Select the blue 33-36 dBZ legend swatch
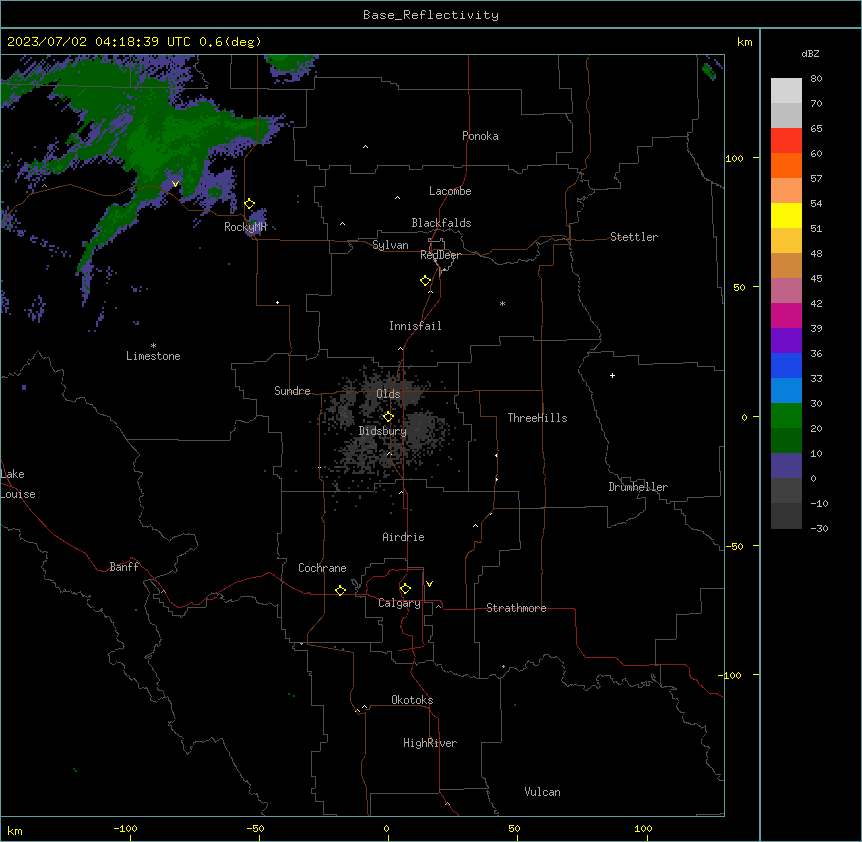Screen dimensions: 862x842 [786, 365]
